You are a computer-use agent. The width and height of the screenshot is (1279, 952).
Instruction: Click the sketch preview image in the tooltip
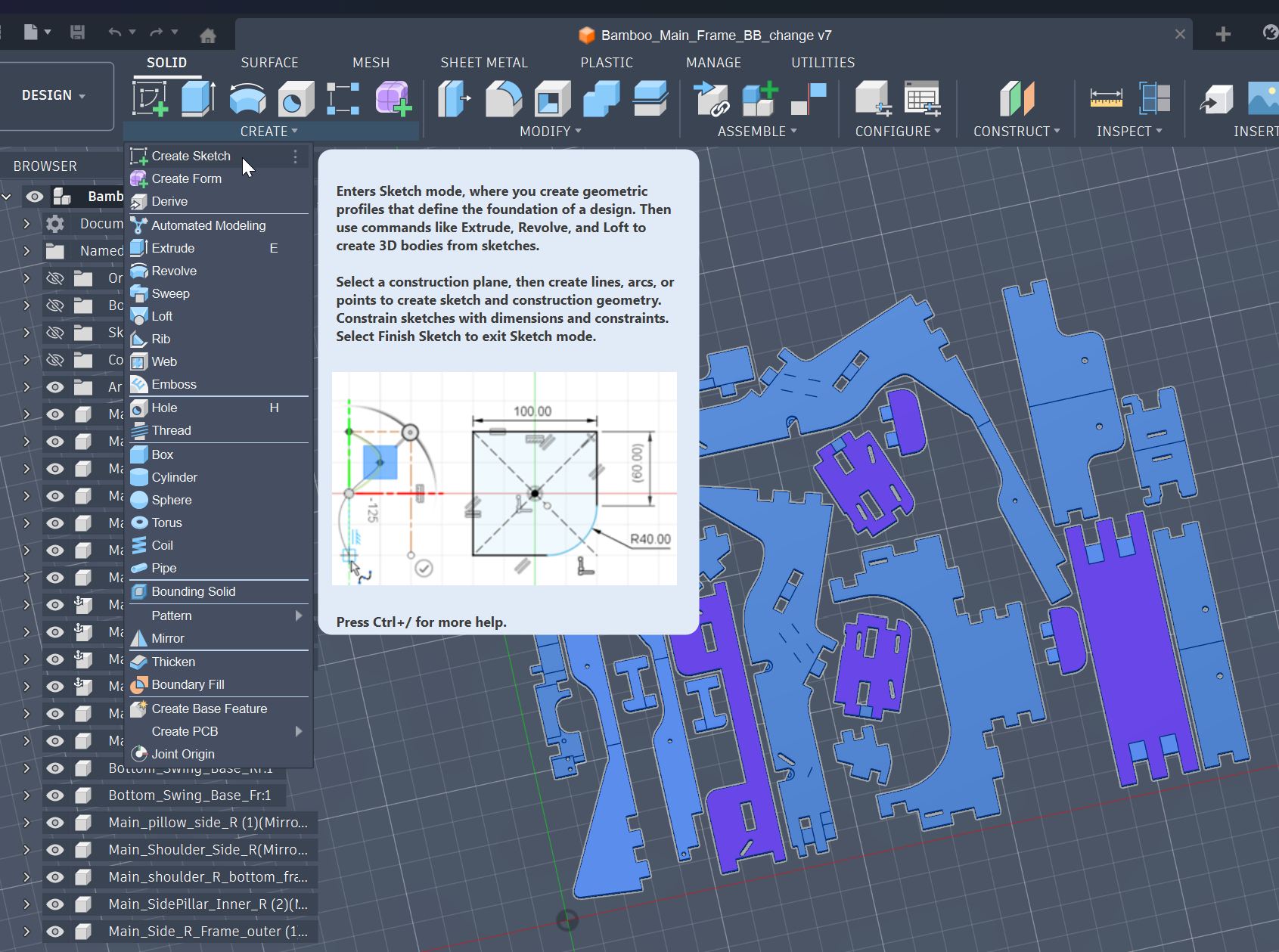pyautogui.click(x=504, y=478)
